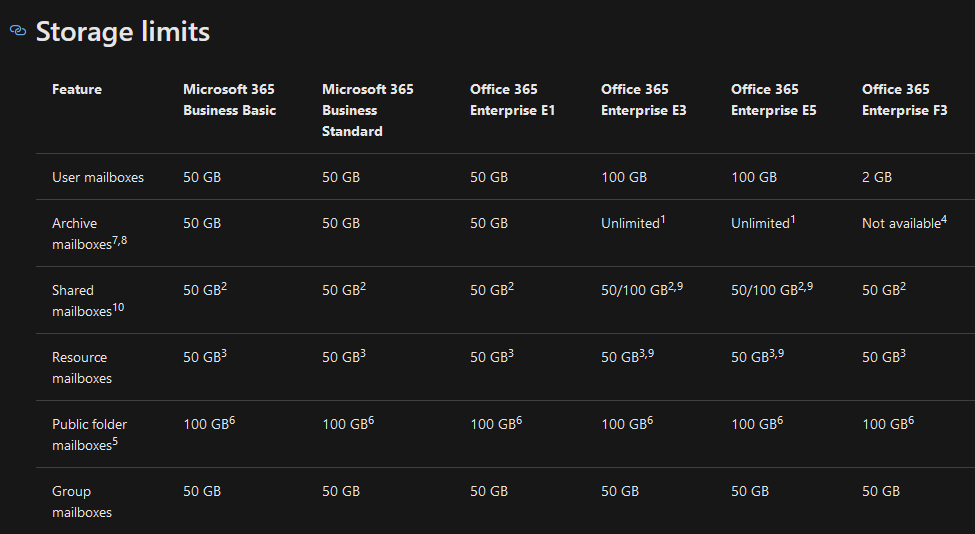Click footnote 2,9 on E5 Shared mailboxes
This screenshot has height=534, width=975.
click(805, 287)
